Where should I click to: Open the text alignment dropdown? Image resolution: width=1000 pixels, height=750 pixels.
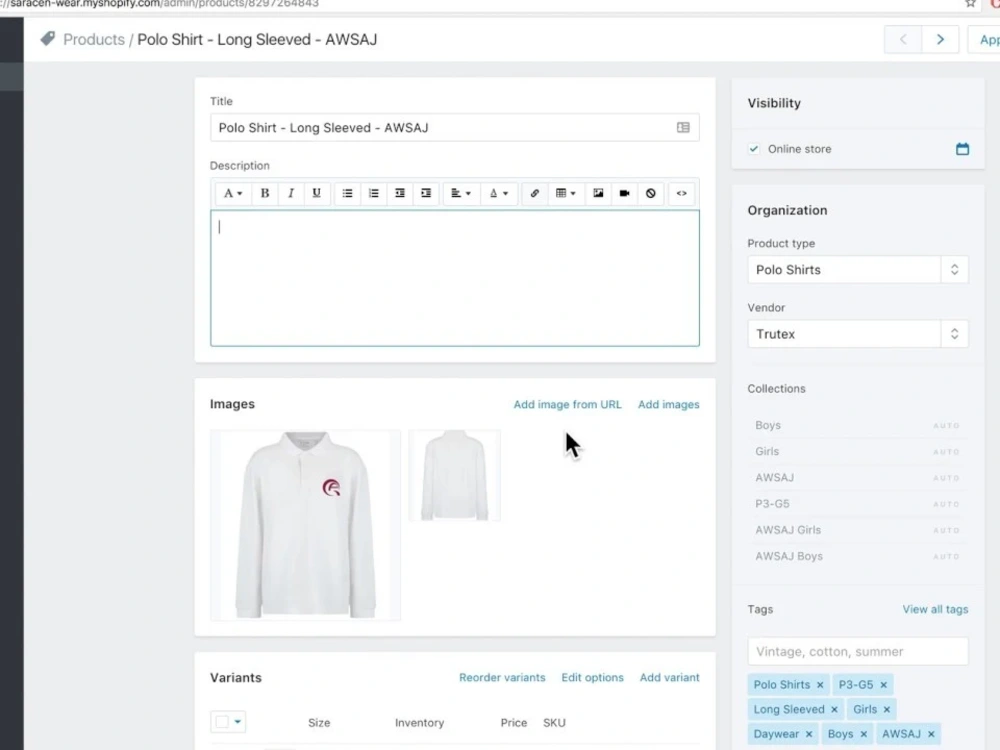[461, 193]
